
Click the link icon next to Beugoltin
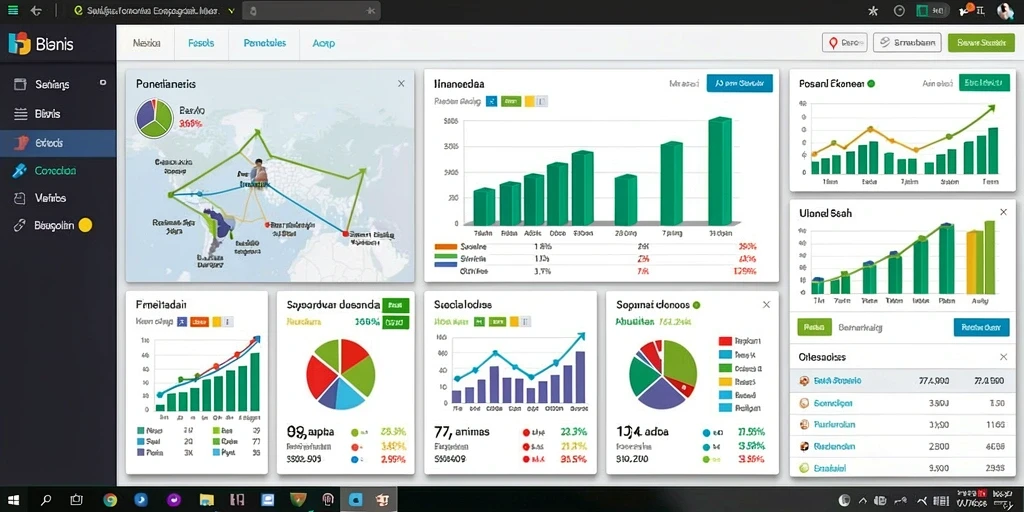click(x=20, y=225)
